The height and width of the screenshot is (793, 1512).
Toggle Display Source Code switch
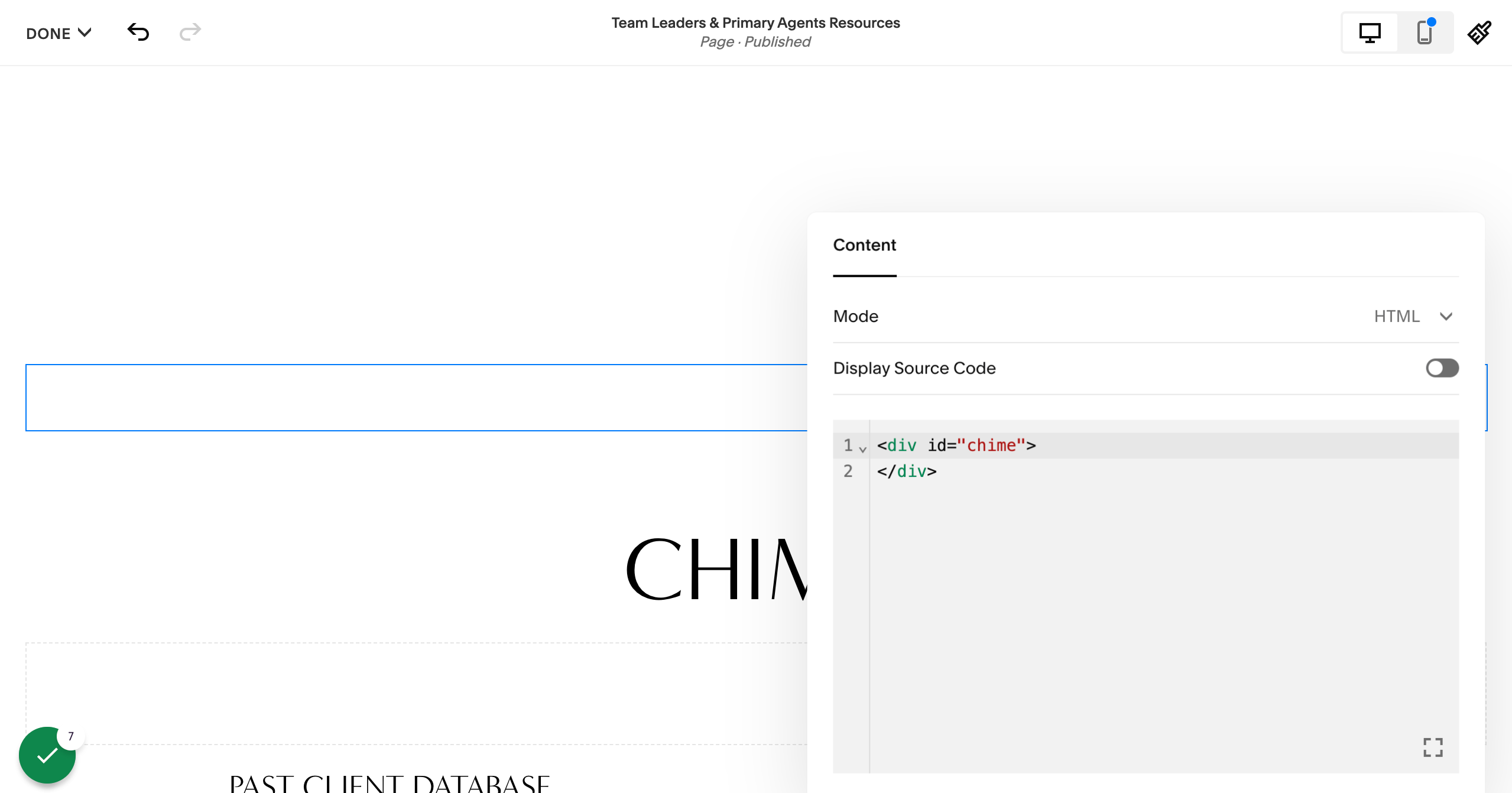(x=1442, y=368)
